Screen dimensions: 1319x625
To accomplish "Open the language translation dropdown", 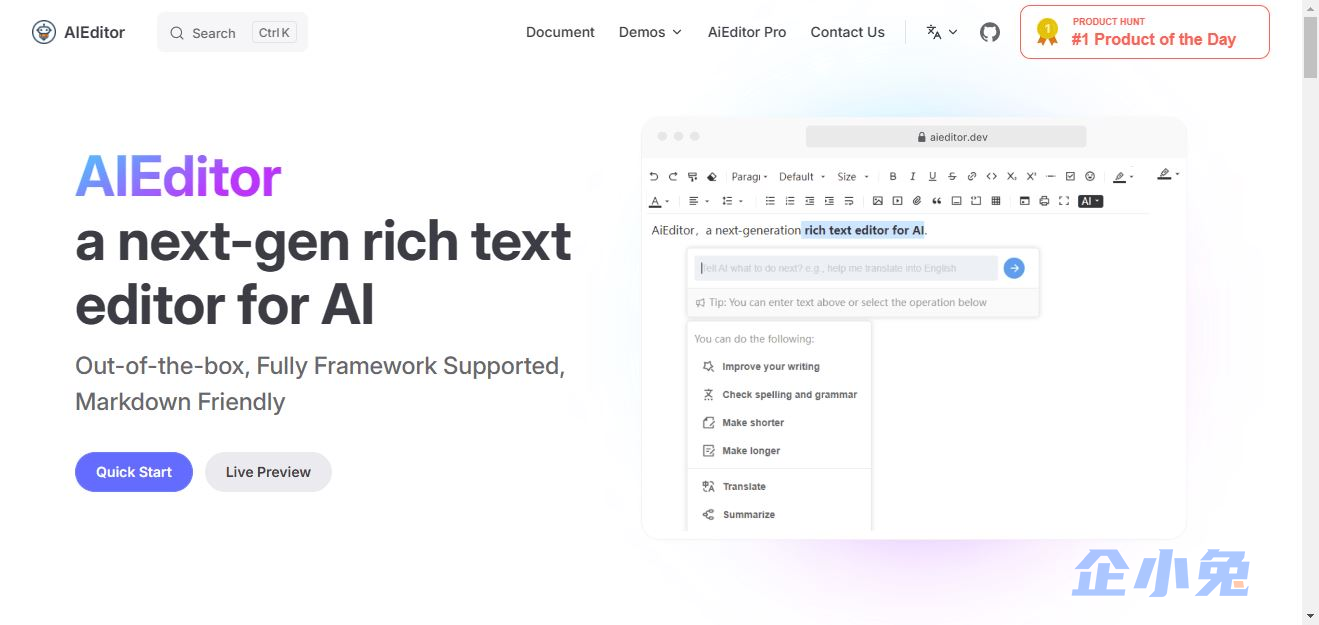I will click(941, 32).
